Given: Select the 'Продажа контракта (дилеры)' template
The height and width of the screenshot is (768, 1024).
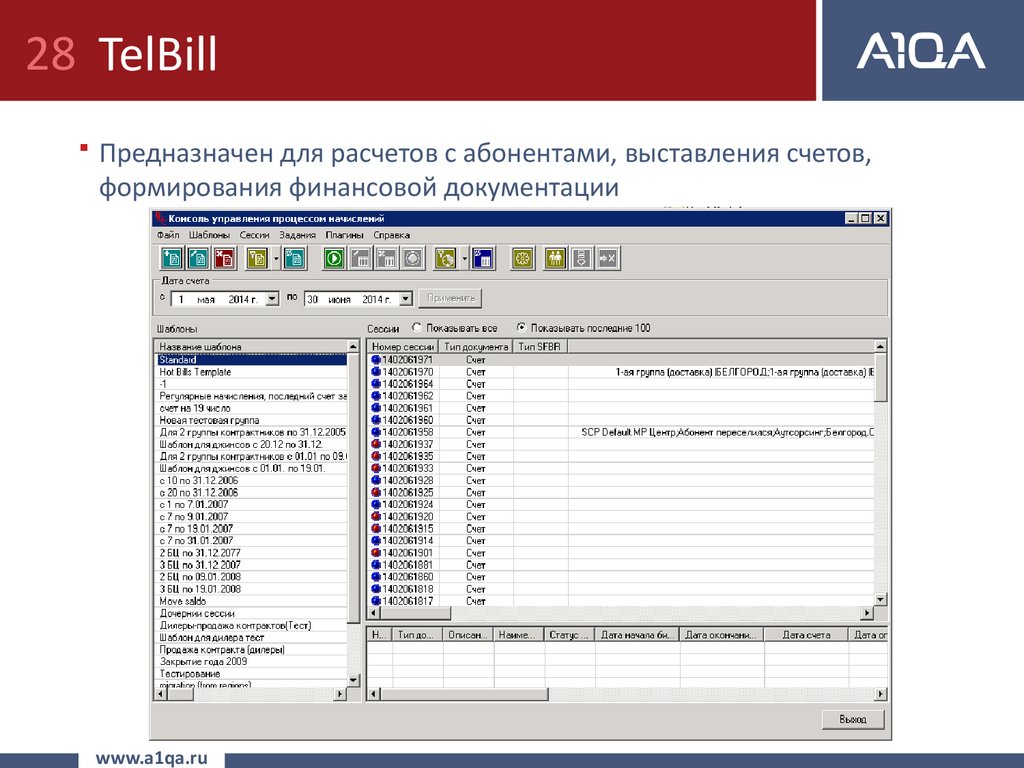Looking at the screenshot, I should [x=251, y=649].
